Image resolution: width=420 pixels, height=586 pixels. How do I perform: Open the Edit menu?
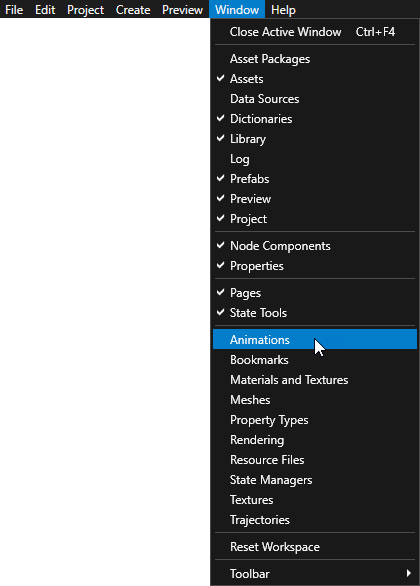(x=45, y=9)
